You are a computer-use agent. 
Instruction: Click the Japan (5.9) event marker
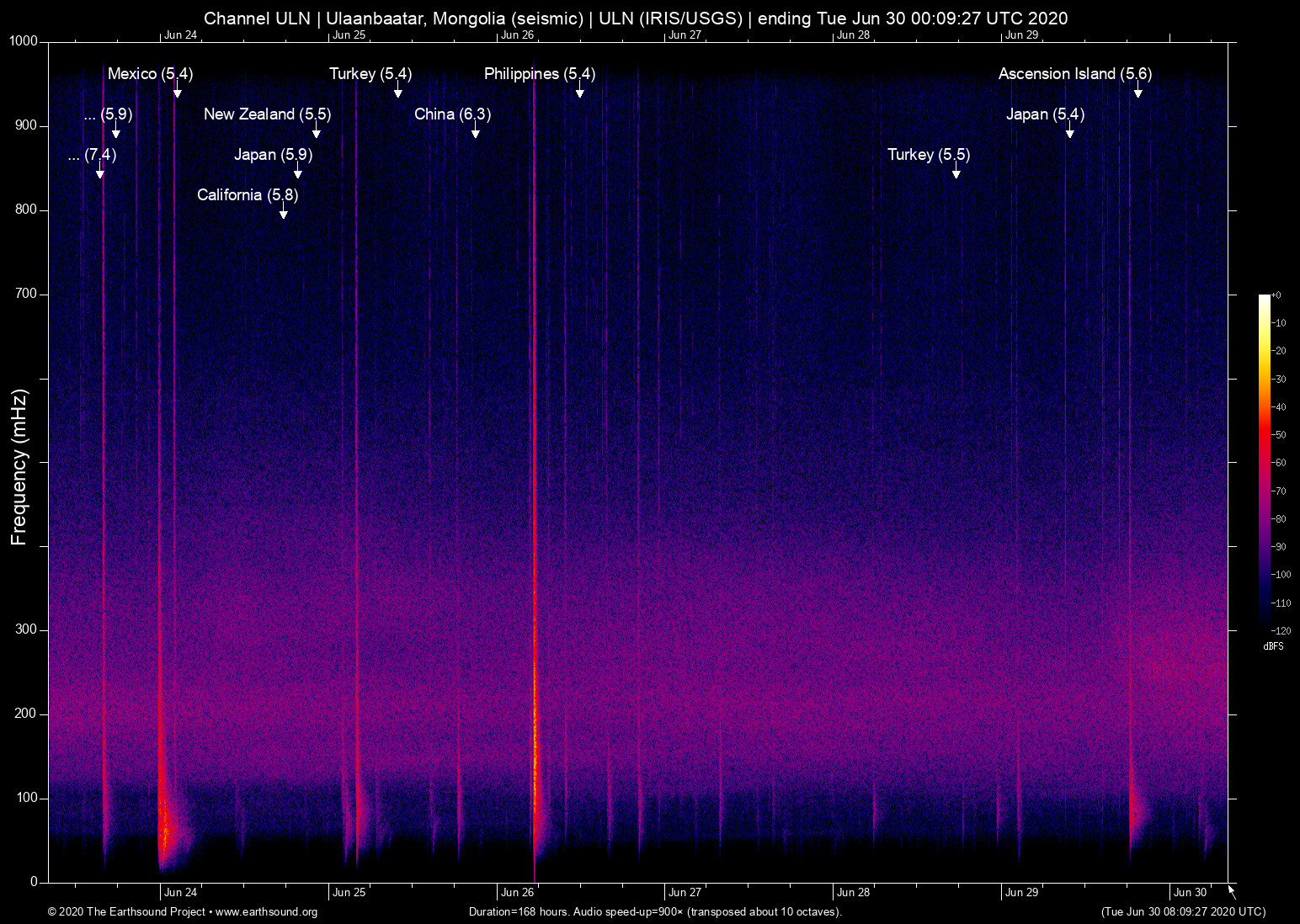tap(274, 155)
